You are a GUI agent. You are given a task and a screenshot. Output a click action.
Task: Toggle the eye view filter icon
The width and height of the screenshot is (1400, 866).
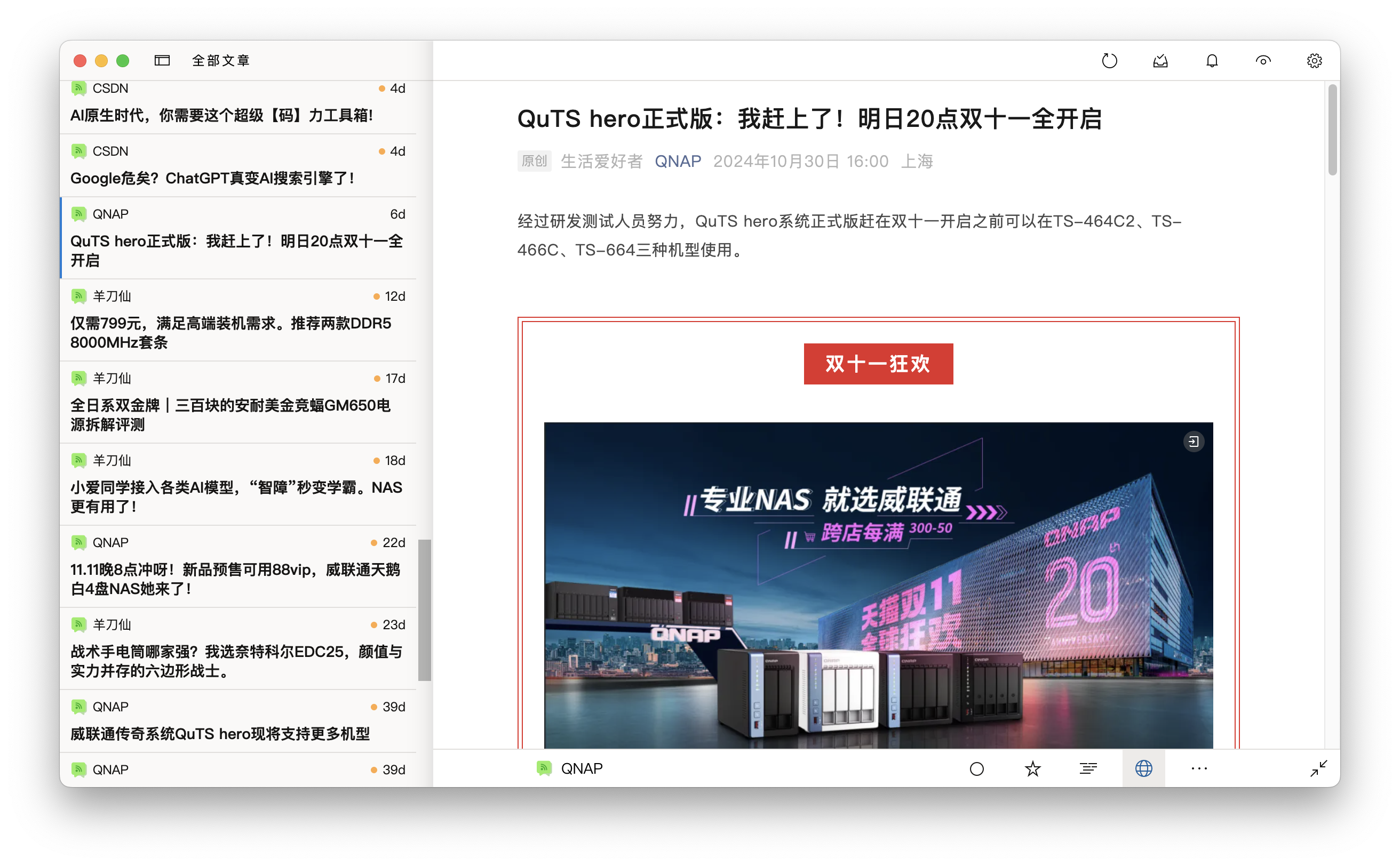(1263, 61)
